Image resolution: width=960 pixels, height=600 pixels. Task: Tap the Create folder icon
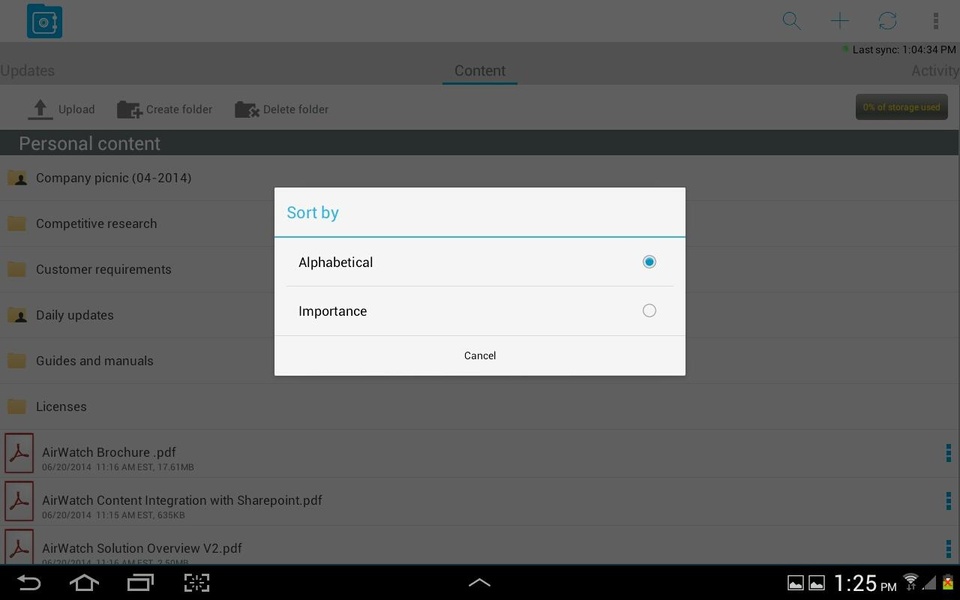129,110
